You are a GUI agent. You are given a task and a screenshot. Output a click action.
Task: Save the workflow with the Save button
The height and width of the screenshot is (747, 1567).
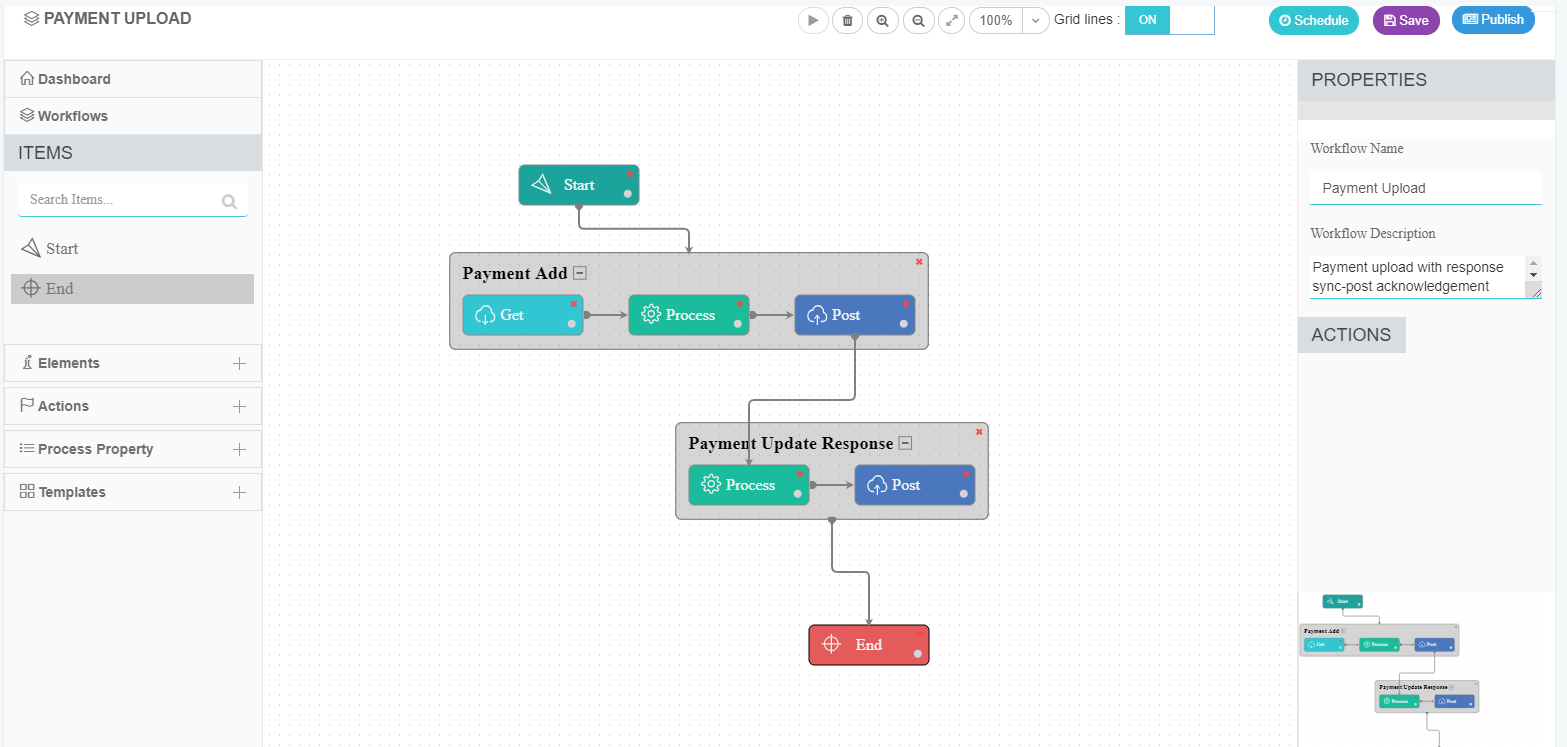coord(1406,19)
